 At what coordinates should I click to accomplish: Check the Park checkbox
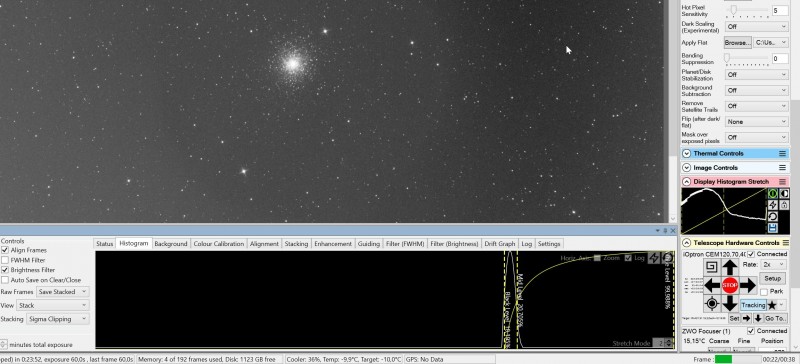pyautogui.click(x=764, y=292)
